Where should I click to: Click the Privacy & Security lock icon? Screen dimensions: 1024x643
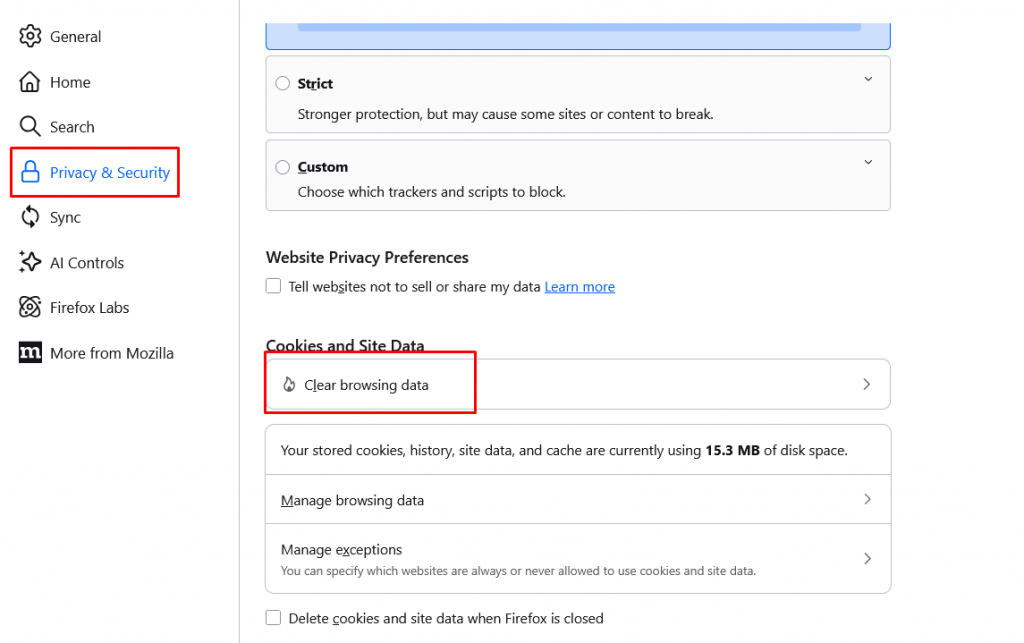click(x=30, y=172)
